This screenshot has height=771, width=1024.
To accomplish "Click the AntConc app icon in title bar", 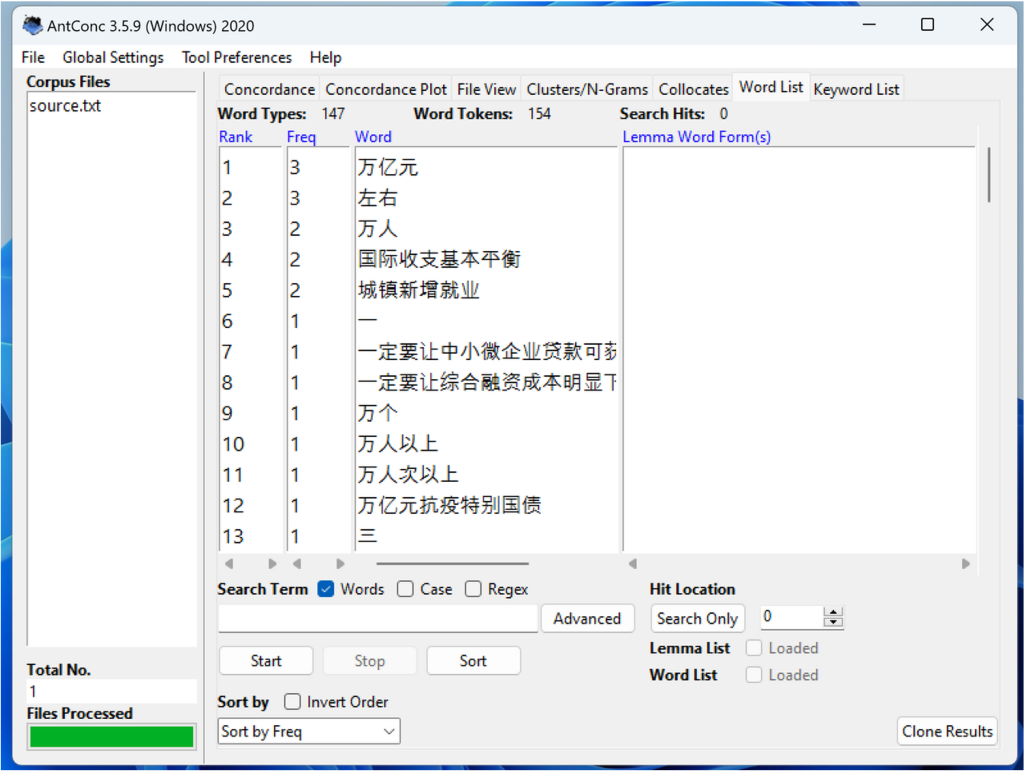I will (x=33, y=25).
